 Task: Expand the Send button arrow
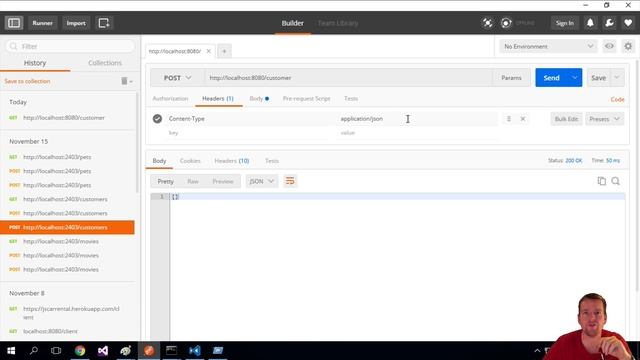click(575, 78)
